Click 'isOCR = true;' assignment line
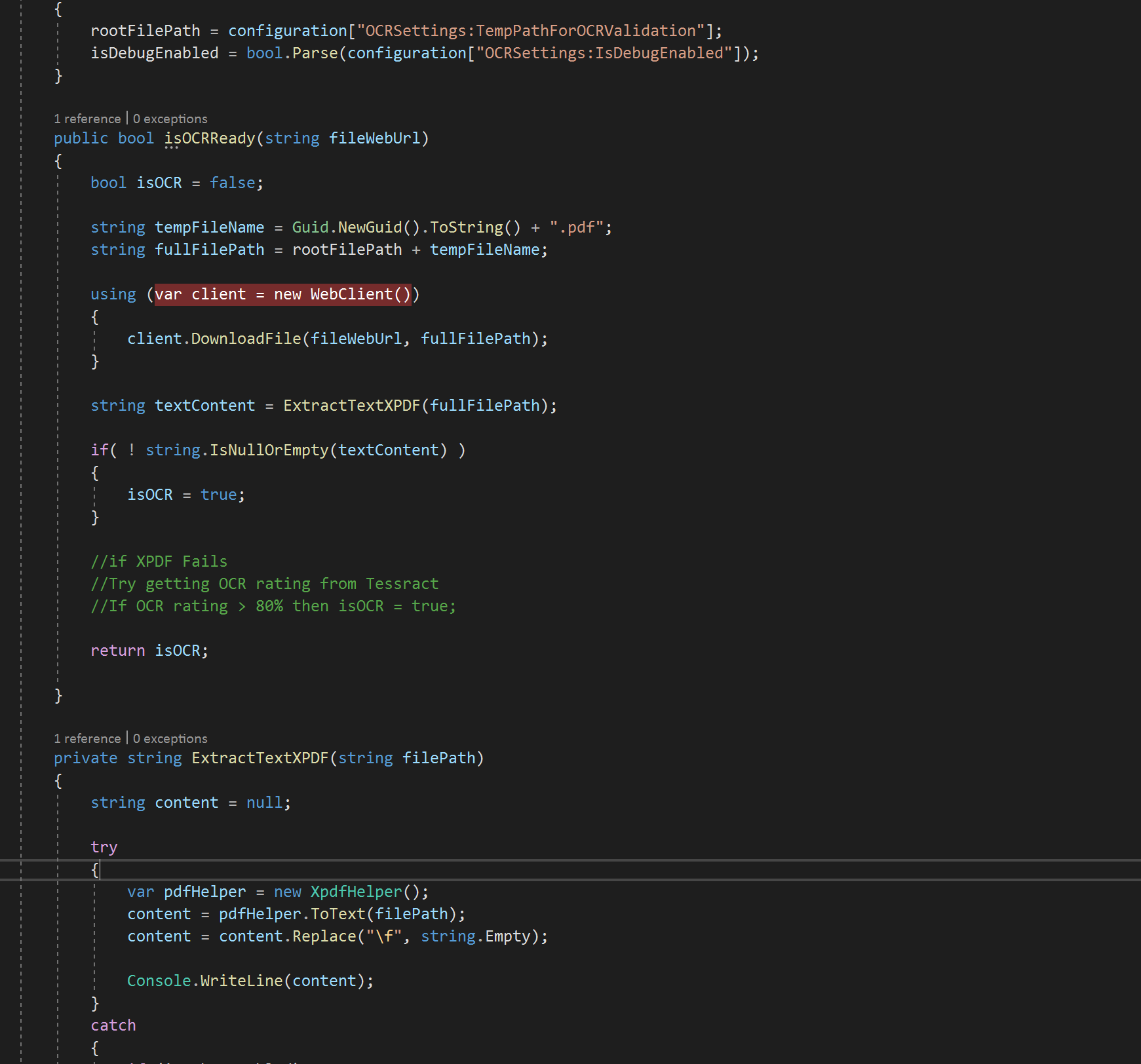The height and width of the screenshot is (1064, 1141). pos(186,495)
